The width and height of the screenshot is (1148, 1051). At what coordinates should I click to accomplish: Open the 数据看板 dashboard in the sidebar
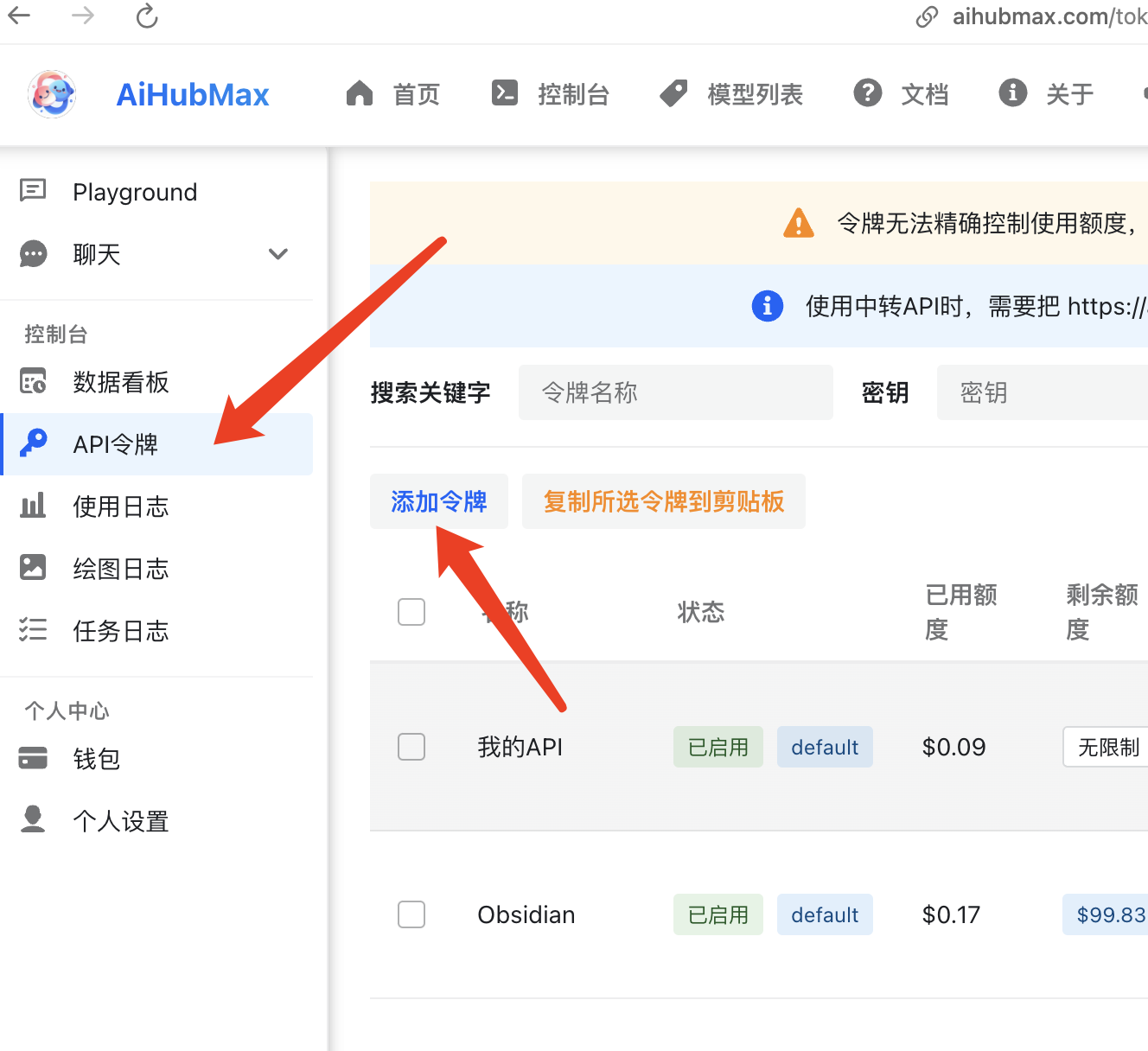click(x=120, y=382)
